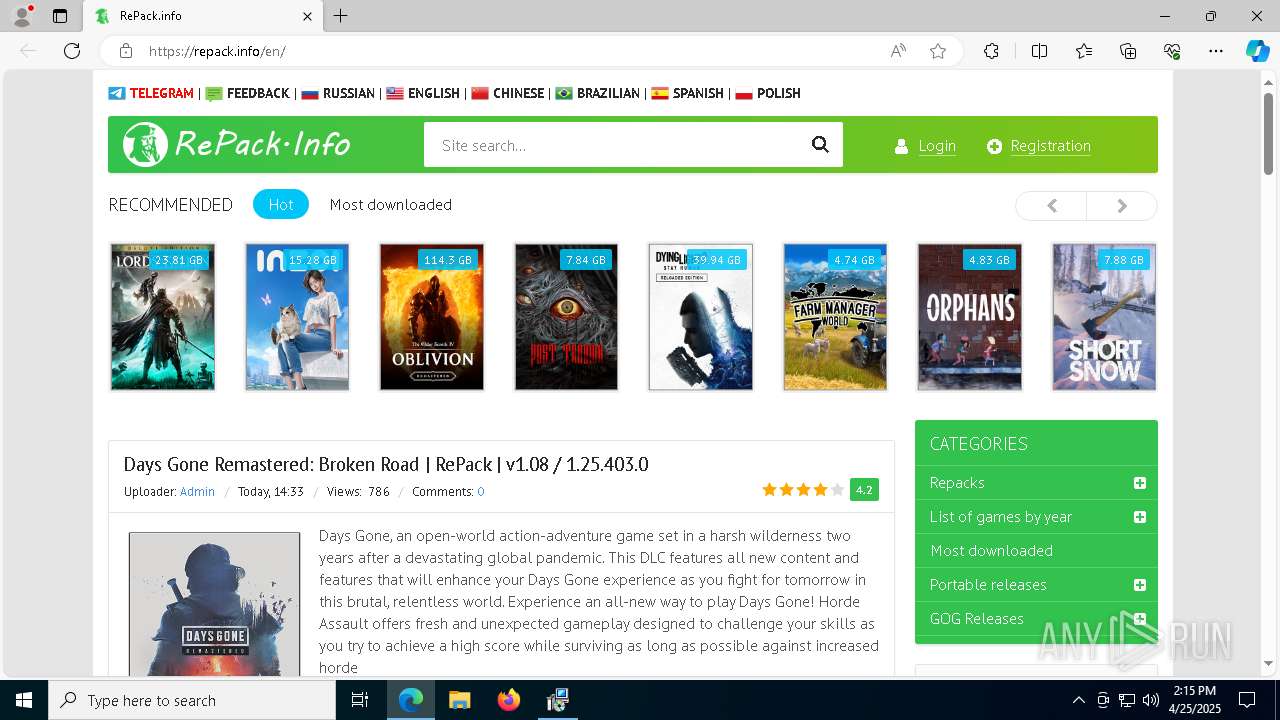Select the Hot recommended tab
The image size is (1280, 720).
[281, 204]
